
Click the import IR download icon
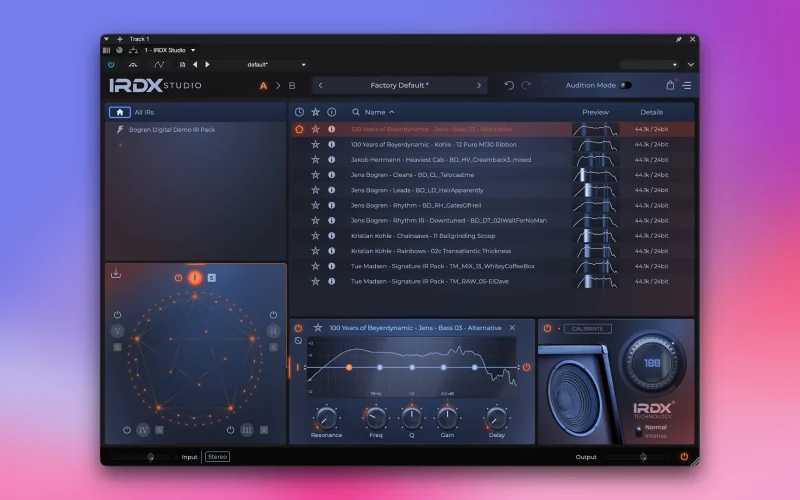(x=116, y=273)
